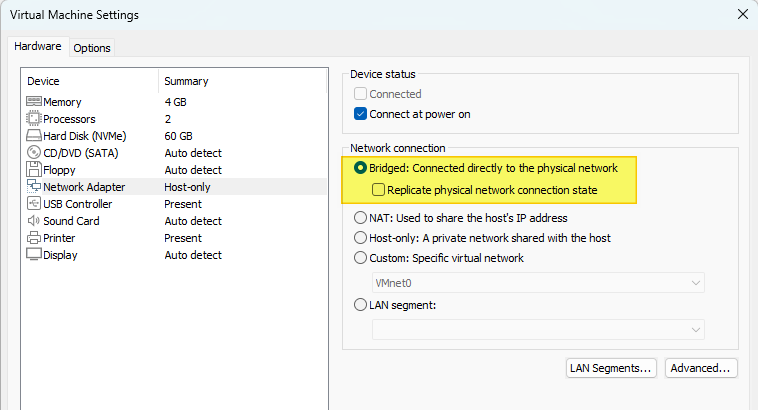Click the Floppy row label
Image resolution: width=758 pixels, height=410 pixels.
(x=59, y=170)
